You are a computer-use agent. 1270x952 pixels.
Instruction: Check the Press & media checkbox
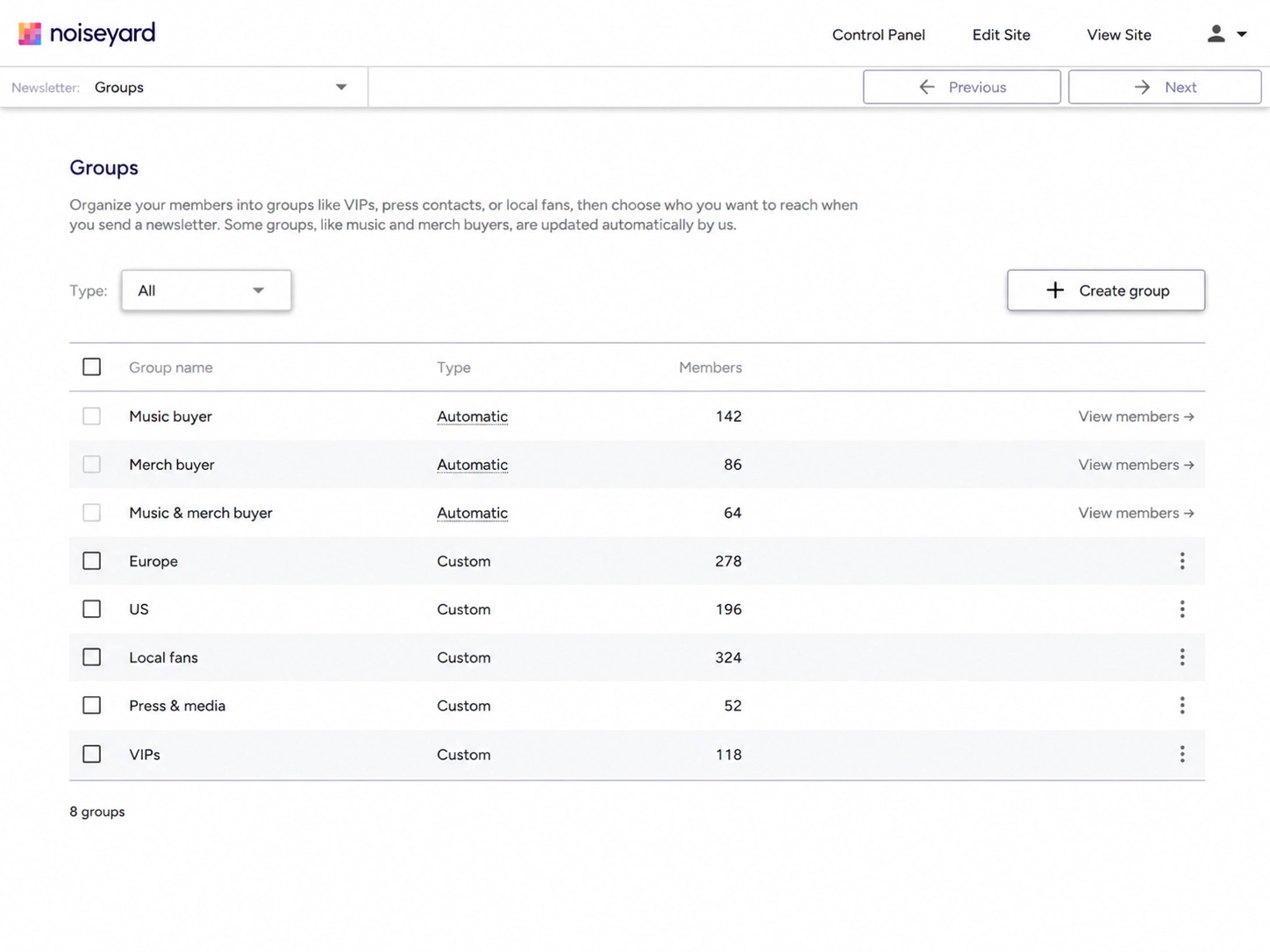pyautogui.click(x=91, y=706)
